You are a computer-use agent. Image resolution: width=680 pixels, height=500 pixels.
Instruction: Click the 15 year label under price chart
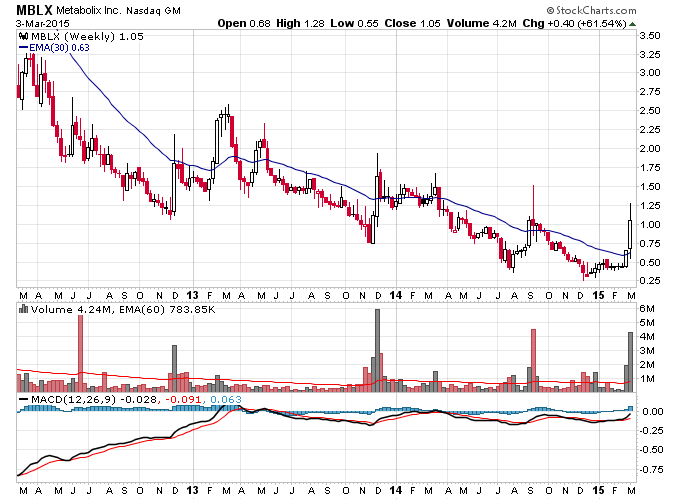click(598, 295)
